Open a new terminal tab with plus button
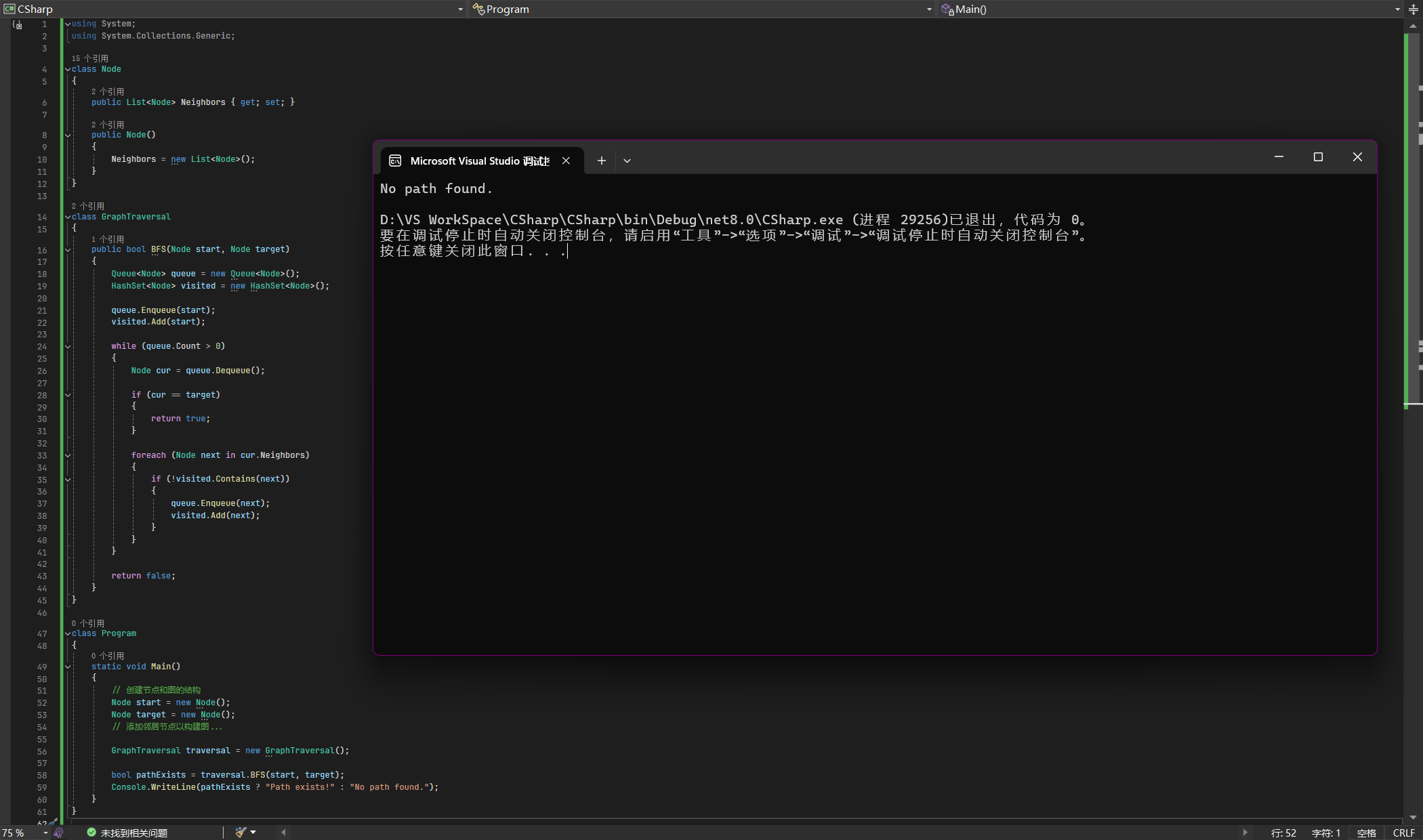1423x840 pixels. tap(601, 161)
